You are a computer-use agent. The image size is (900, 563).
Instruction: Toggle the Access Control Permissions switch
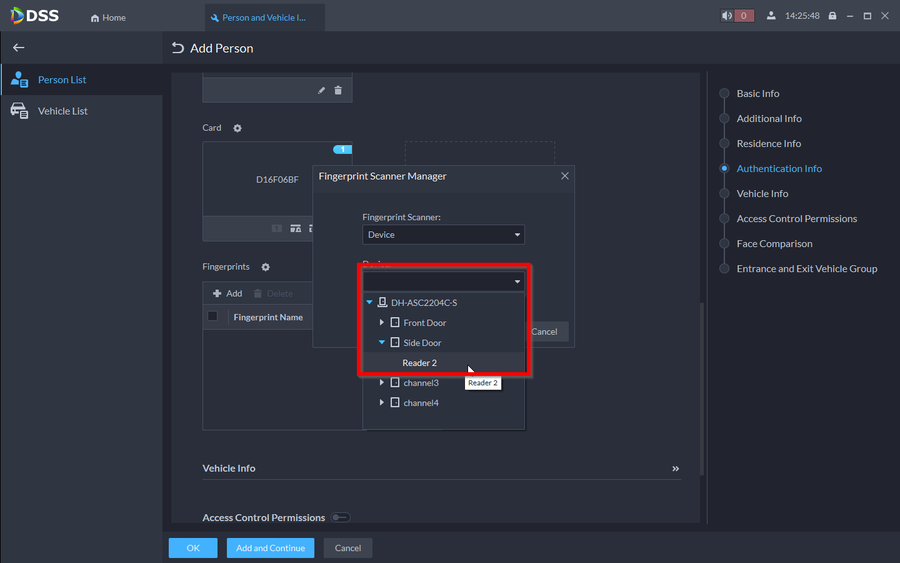point(340,518)
